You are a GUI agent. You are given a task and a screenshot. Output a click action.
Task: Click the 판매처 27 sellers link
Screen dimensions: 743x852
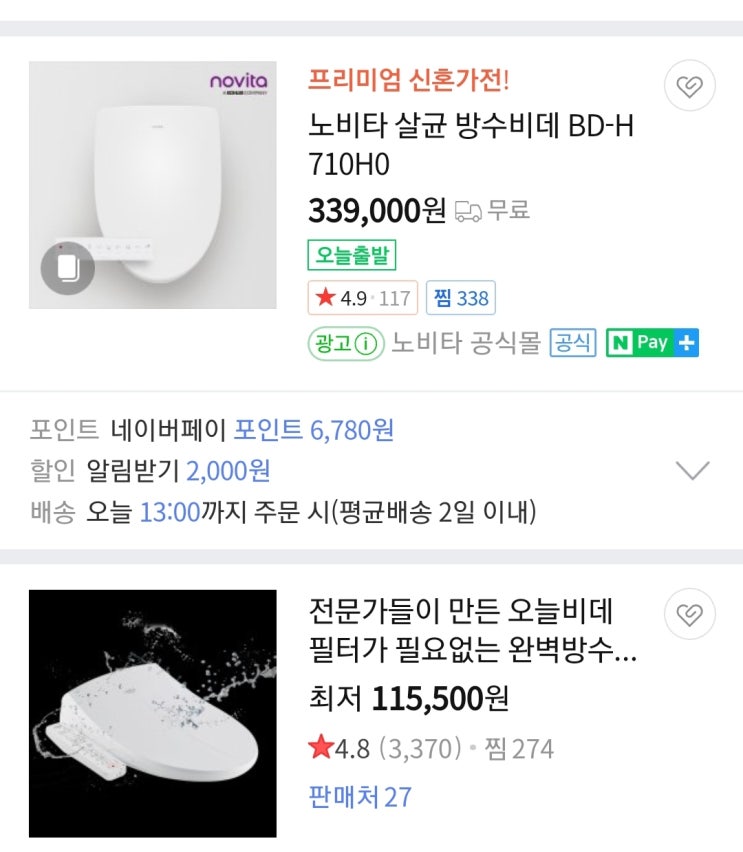(360, 797)
